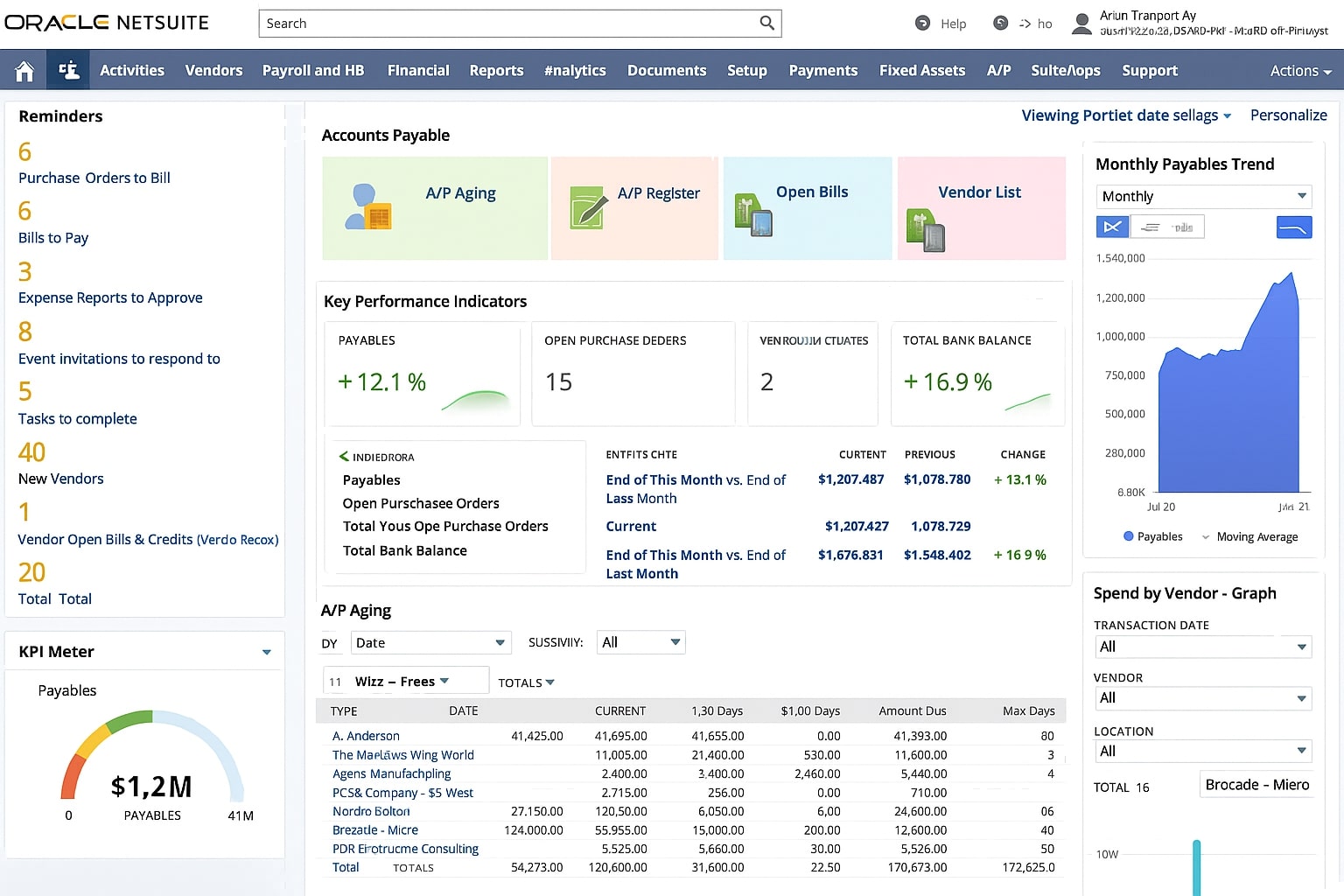This screenshot has height=896, width=1344.
Task: Open the Vendors menu
Action: [213, 71]
